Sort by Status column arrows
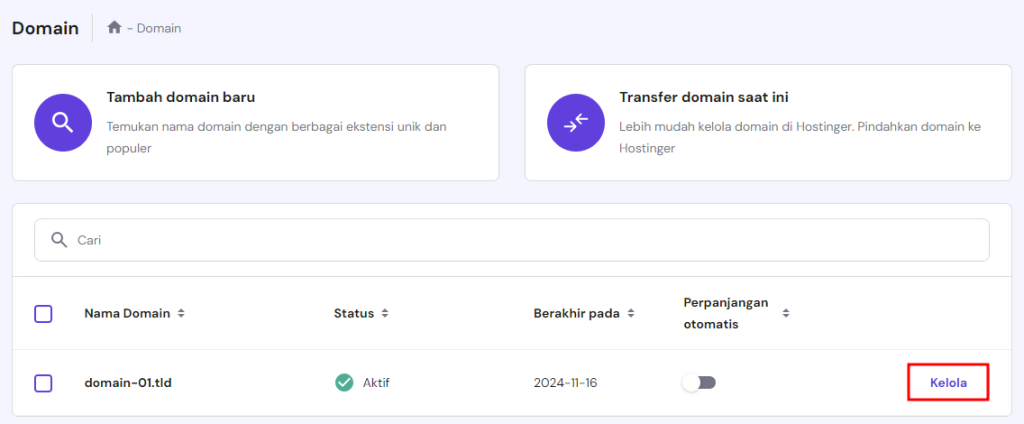 [x=385, y=313]
